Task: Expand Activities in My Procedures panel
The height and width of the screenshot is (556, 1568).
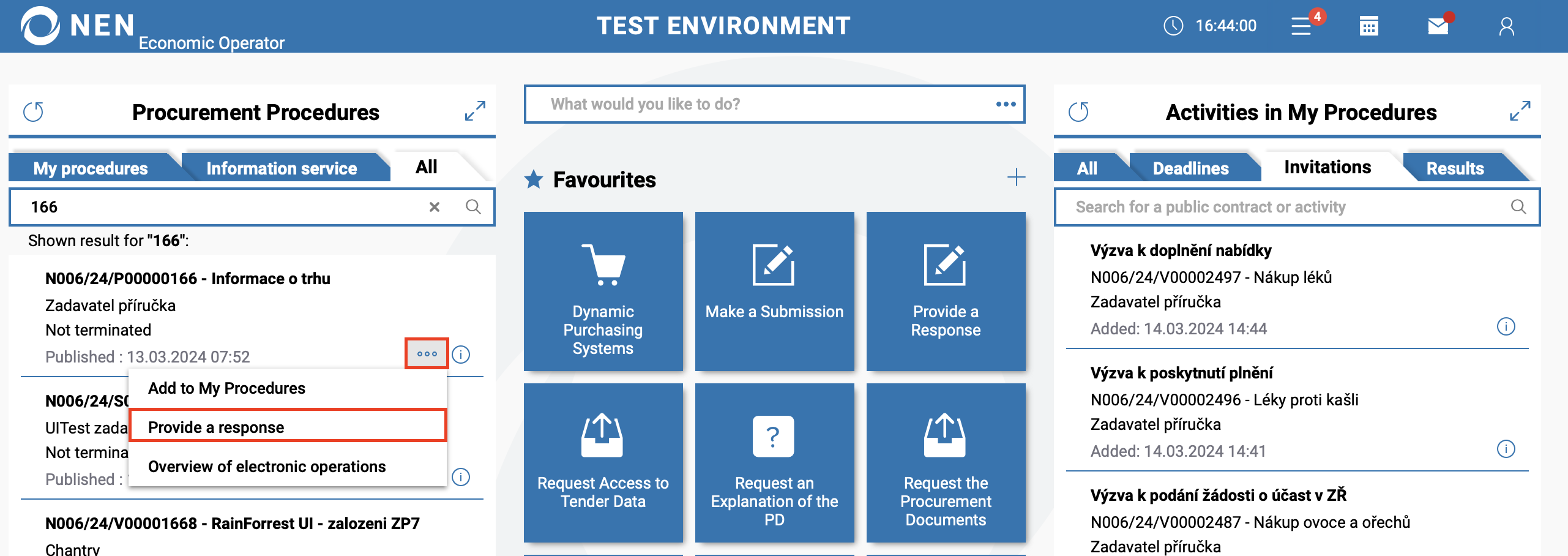Action: click(x=1520, y=111)
